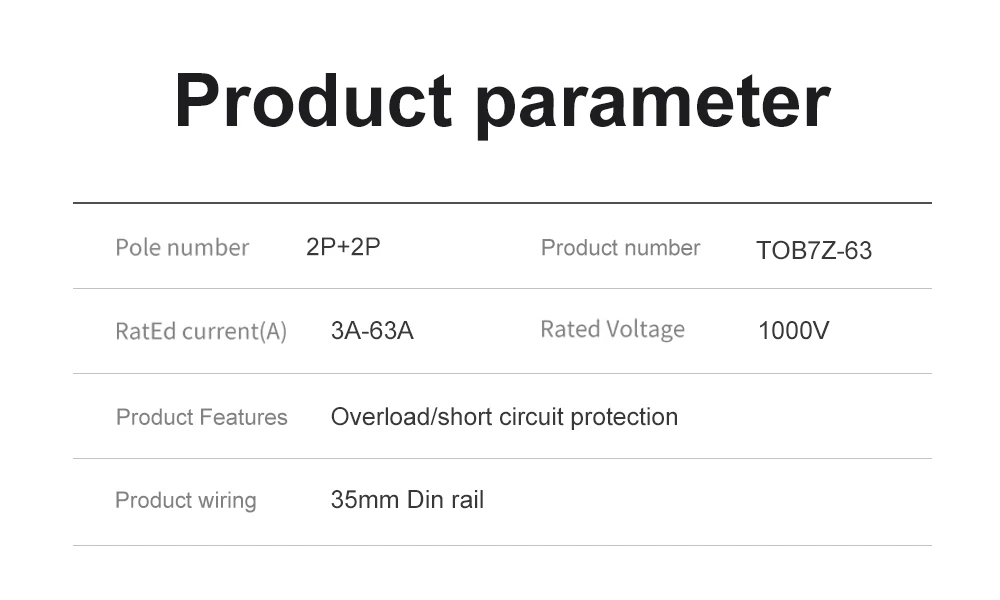1000x600 pixels.
Task: Click the word "protection" in the features row
Action: tap(624, 417)
